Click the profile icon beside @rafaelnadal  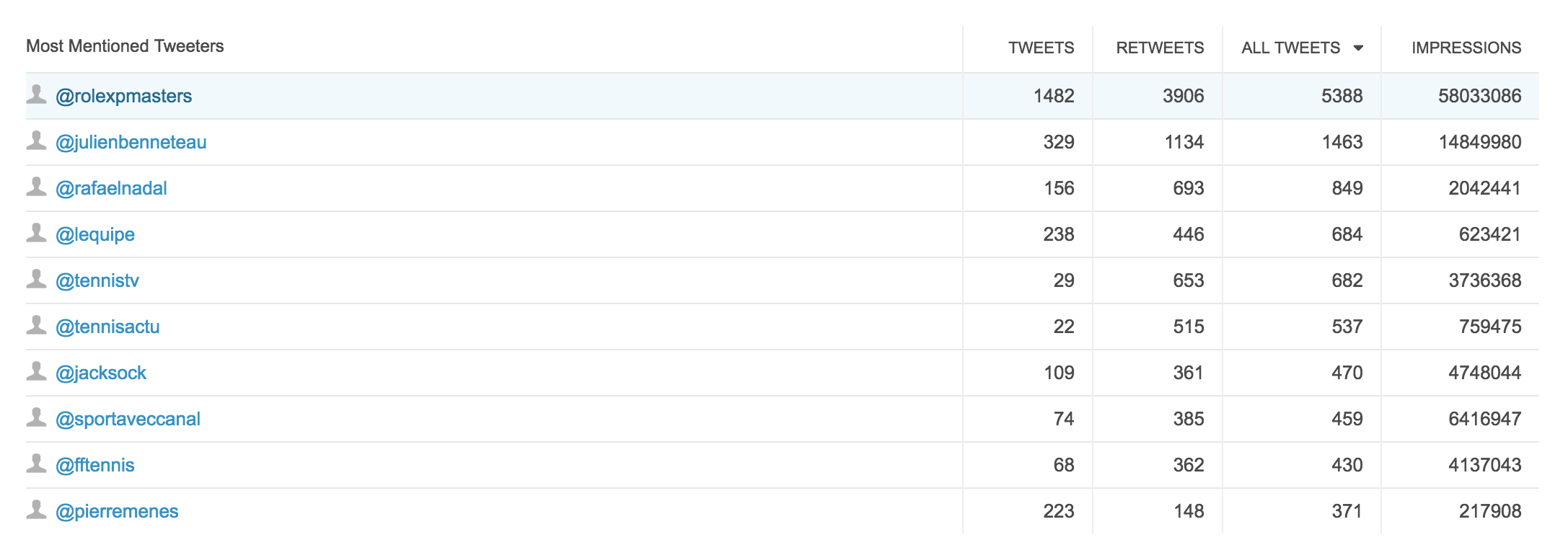click(x=36, y=187)
